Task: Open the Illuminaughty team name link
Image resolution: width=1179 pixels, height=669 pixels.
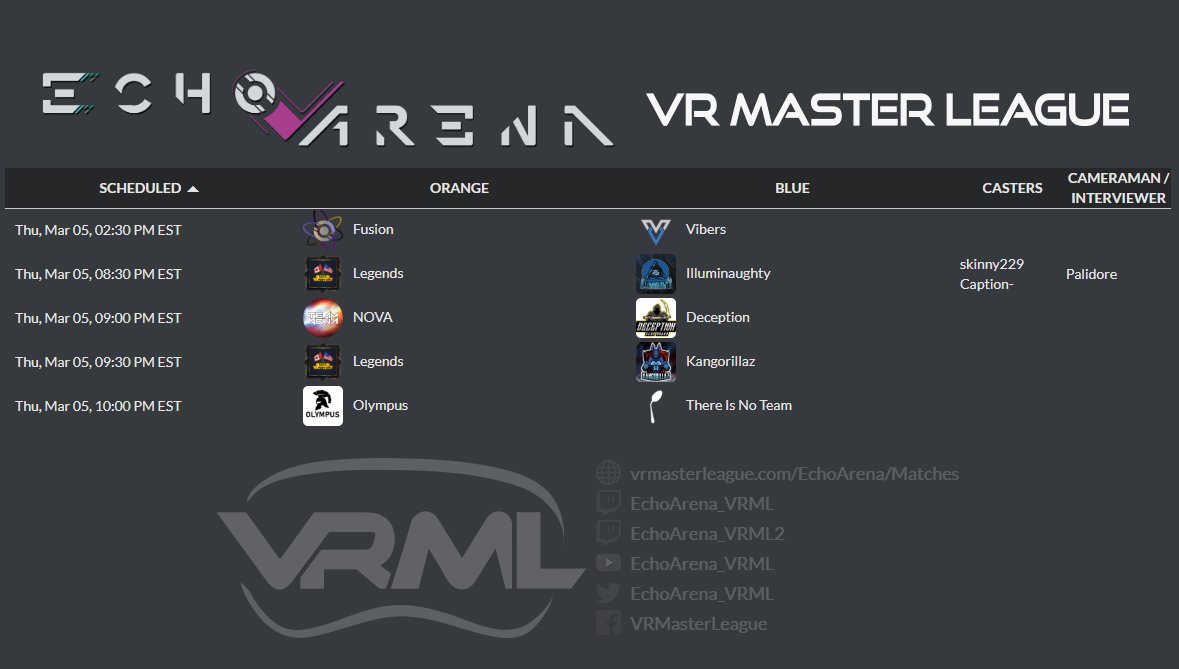Action: click(x=728, y=274)
